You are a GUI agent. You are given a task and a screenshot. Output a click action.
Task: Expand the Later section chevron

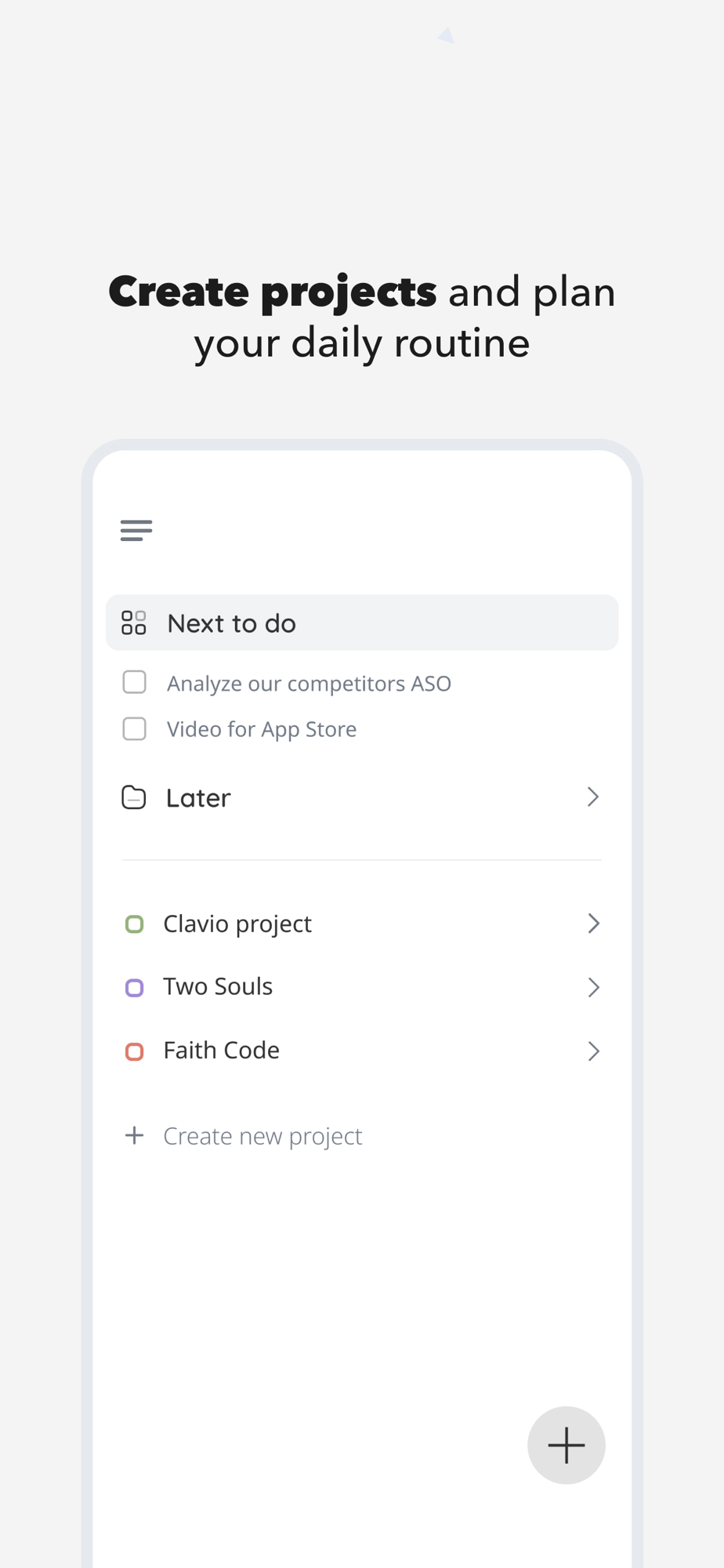pyautogui.click(x=593, y=797)
